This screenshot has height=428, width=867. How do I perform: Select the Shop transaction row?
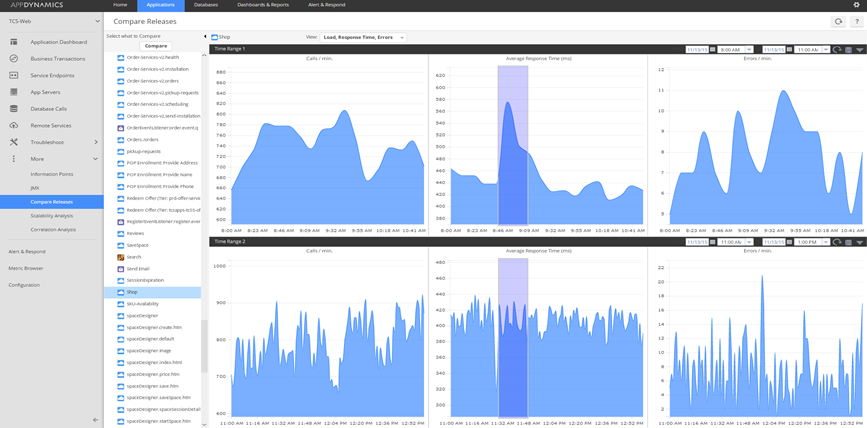pyautogui.click(x=153, y=292)
